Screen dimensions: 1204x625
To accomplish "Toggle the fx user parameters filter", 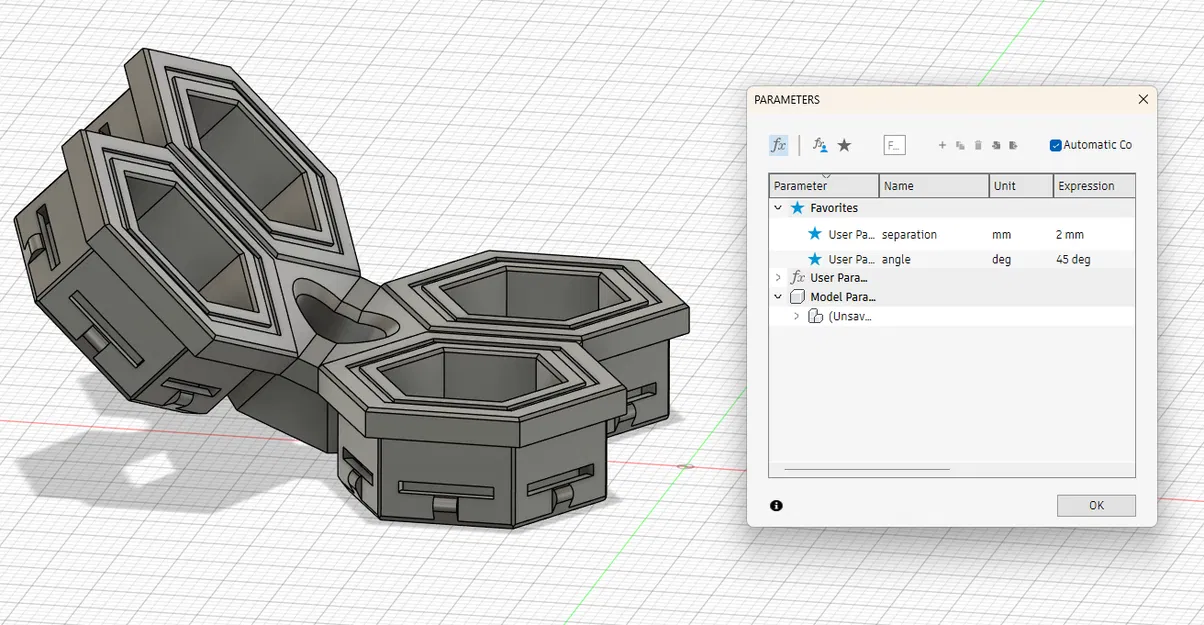I will (778, 145).
